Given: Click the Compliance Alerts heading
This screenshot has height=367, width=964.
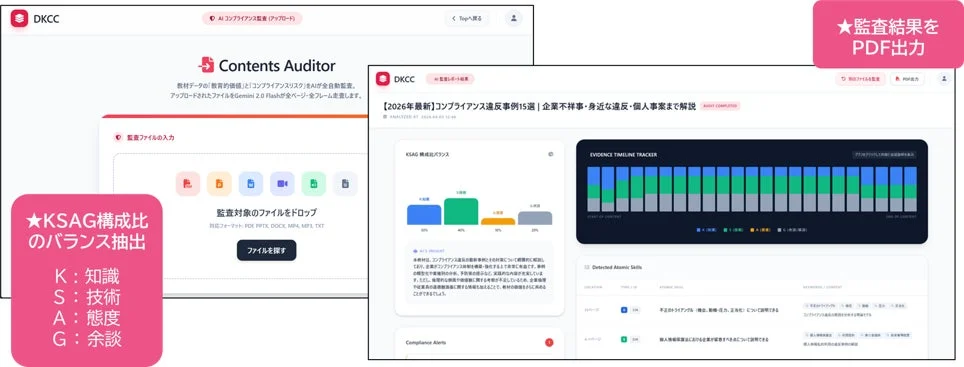Looking at the screenshot, I should (426, 342).
